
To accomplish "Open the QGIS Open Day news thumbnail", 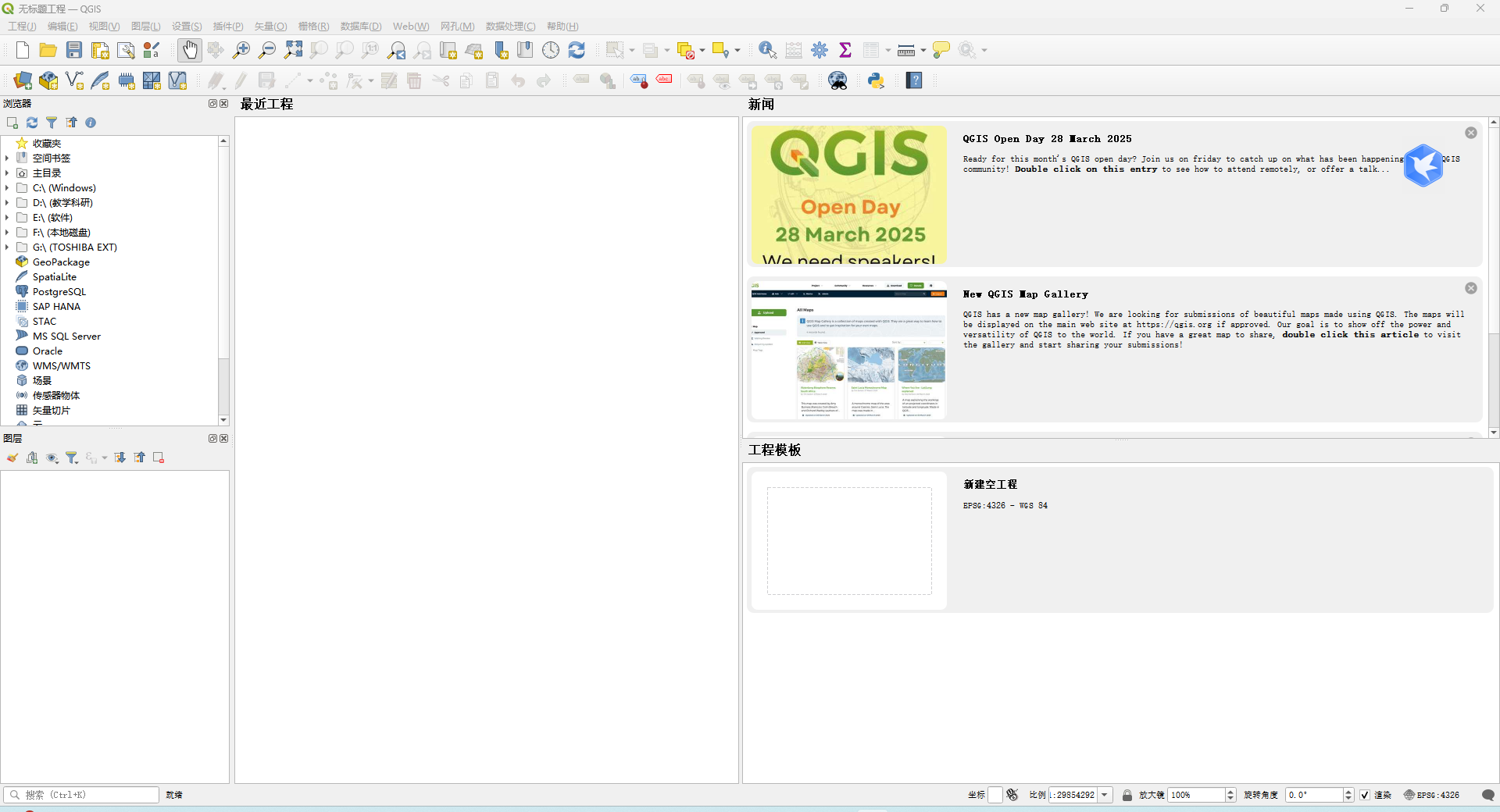I will [849, 195].
